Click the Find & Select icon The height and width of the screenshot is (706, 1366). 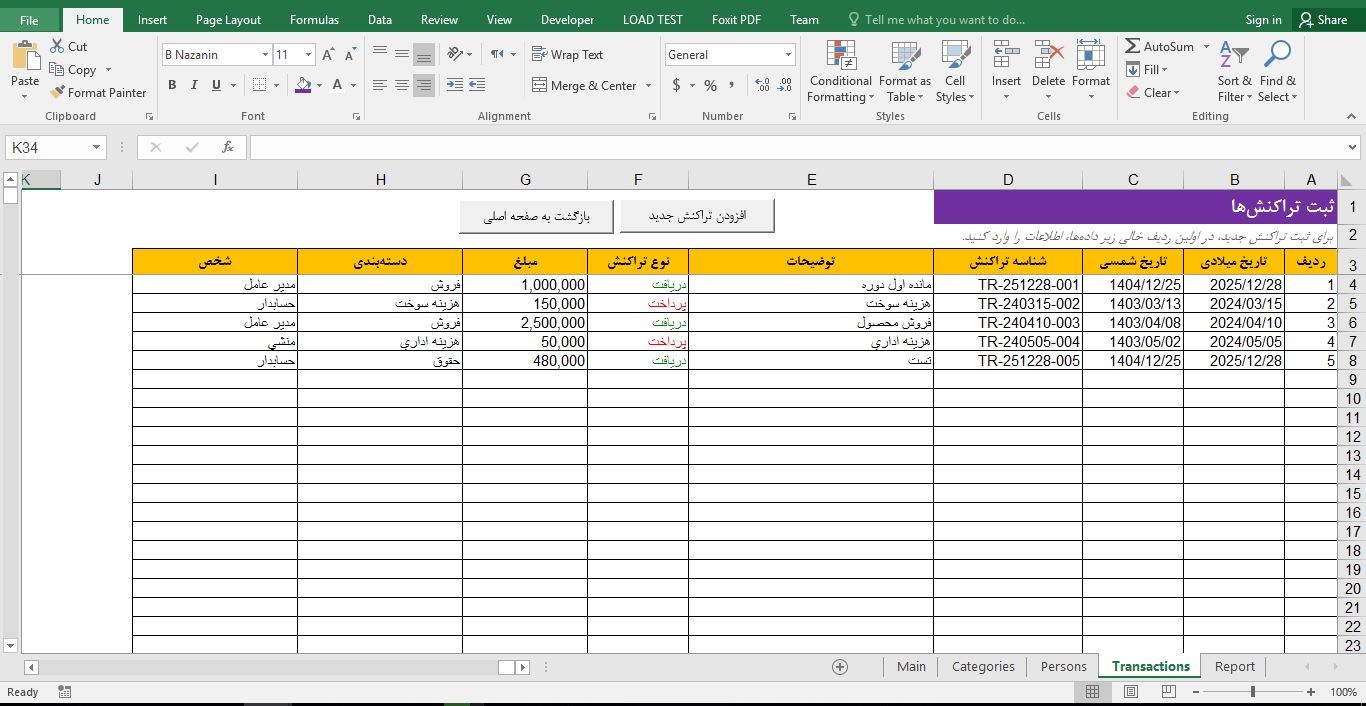point(1277,71)
